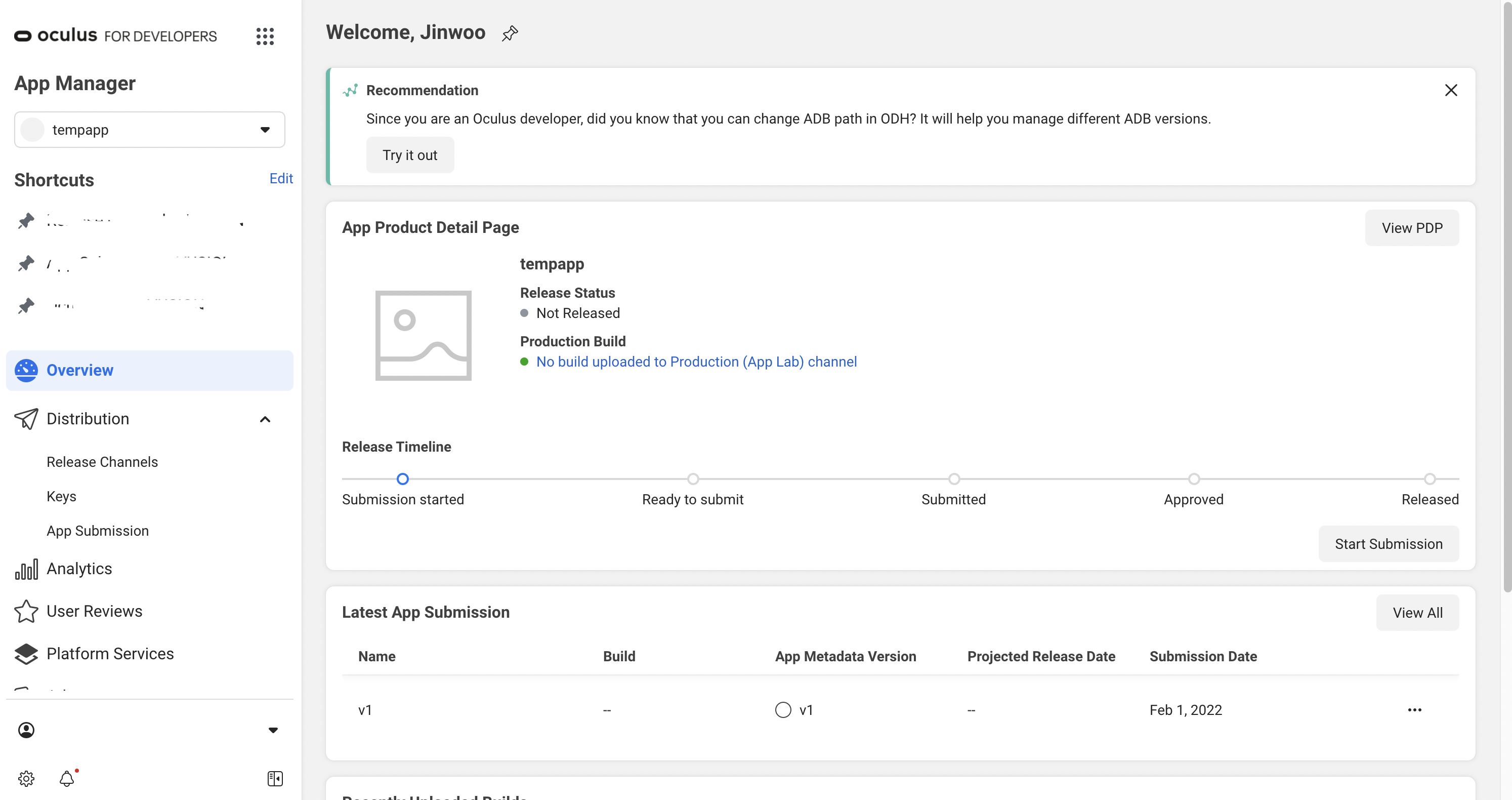Click the Ready to submit timeline marker
Viewport: 1512px width, 800px height.
[x=693, y=478]
